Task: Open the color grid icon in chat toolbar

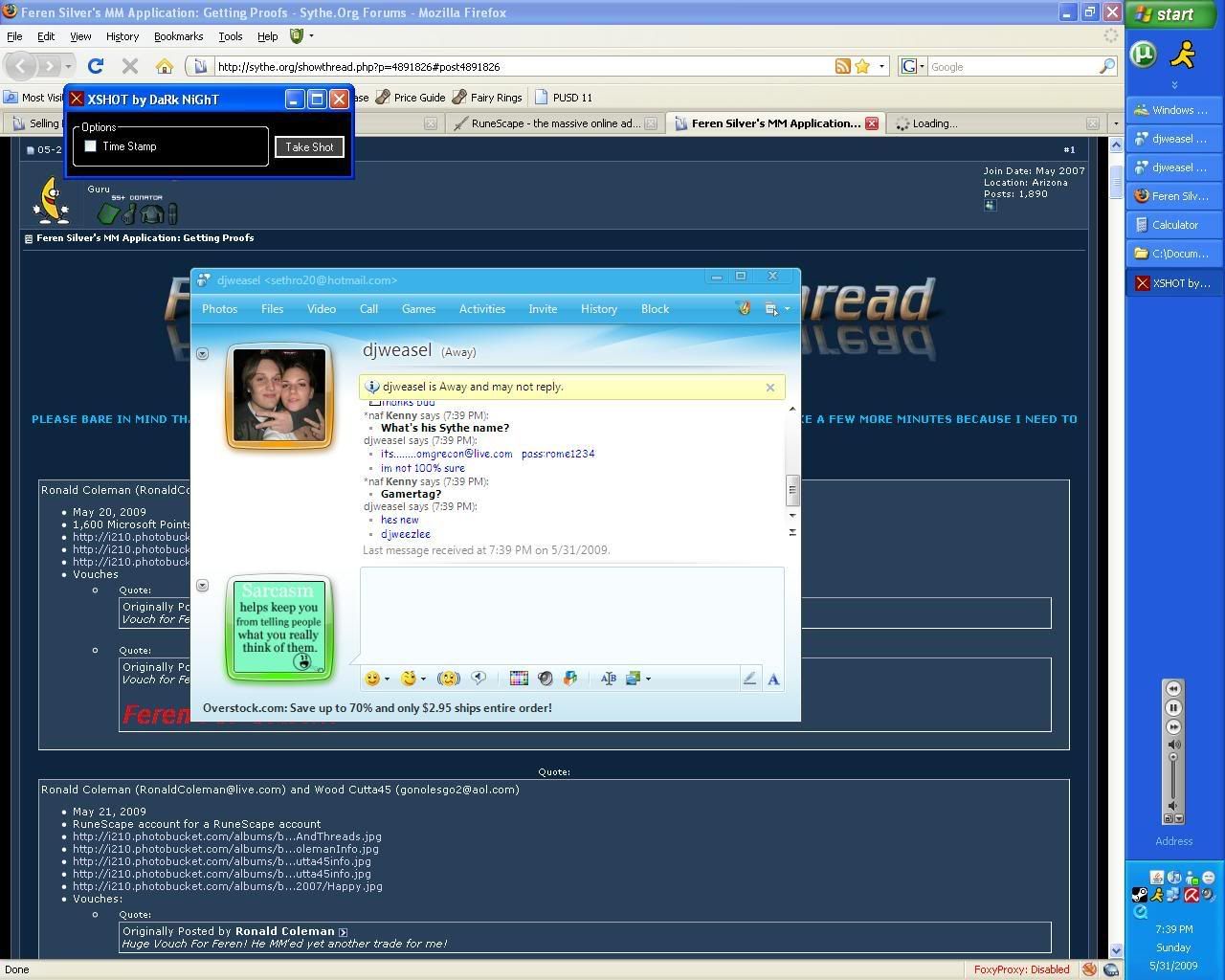Action: point(519,679)
